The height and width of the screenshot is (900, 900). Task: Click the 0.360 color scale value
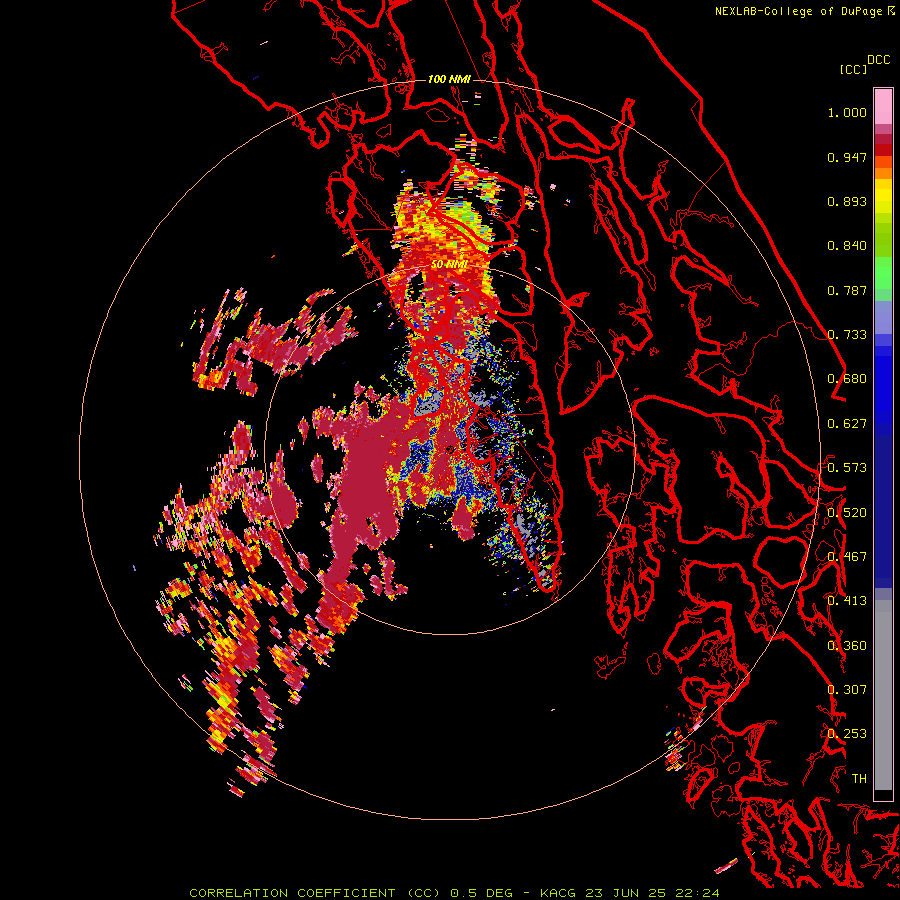[847, 646]
